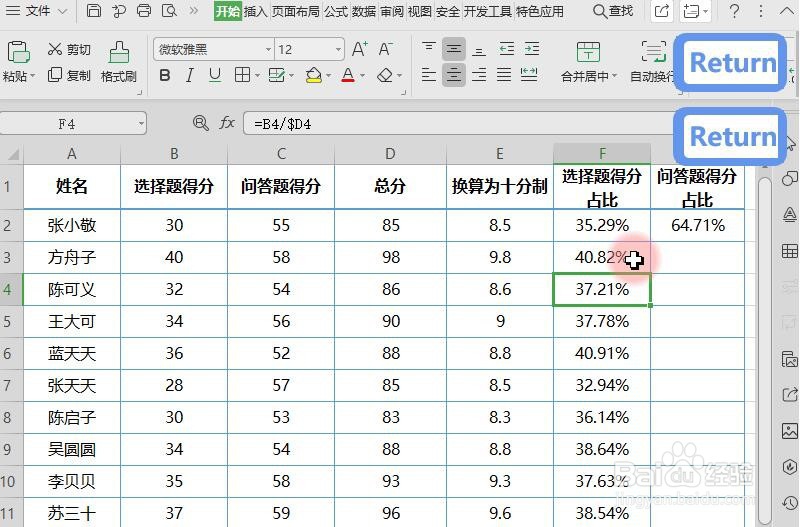Toggle vertical middle alignment

click(454, 48)
